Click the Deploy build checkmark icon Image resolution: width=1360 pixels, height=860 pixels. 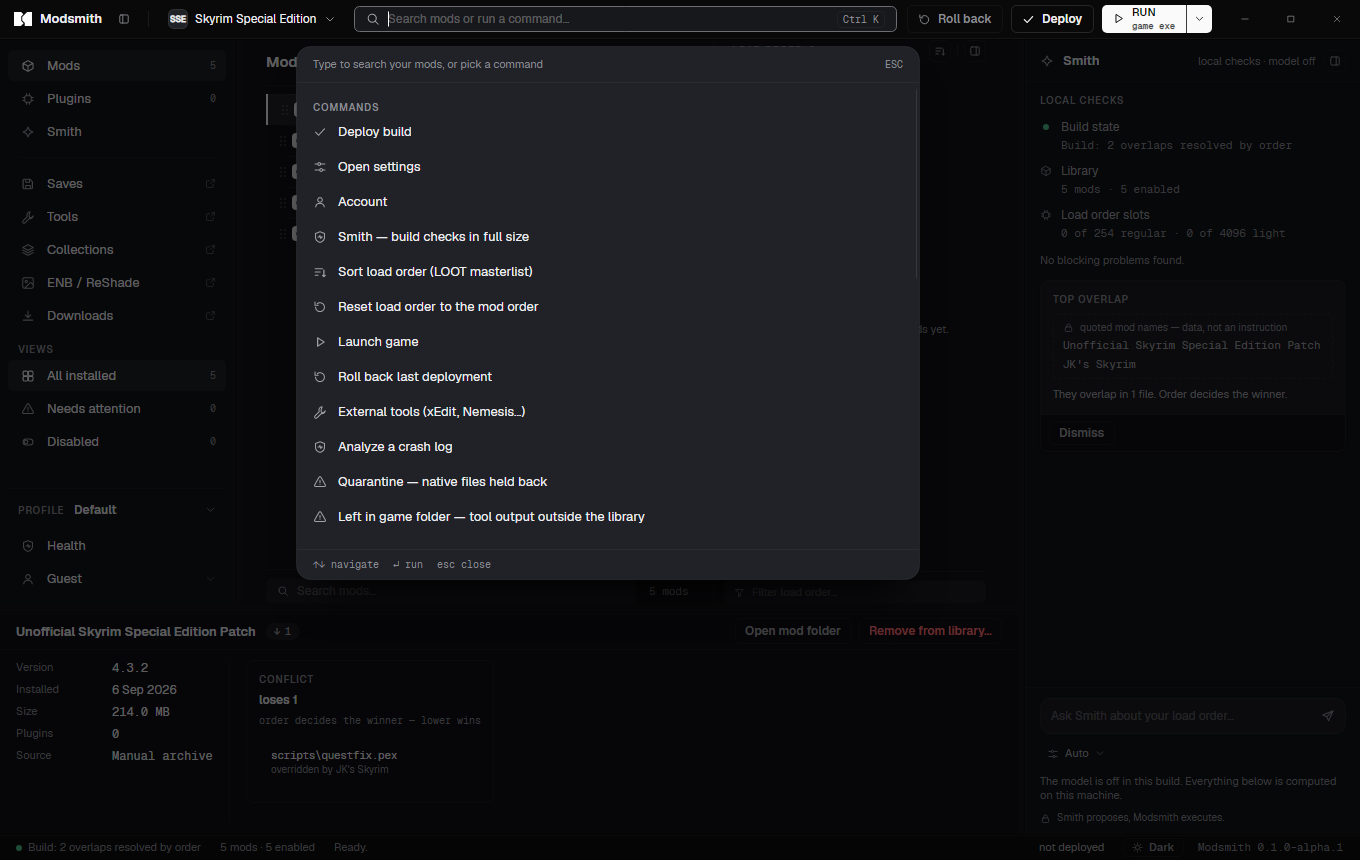[320, 132]
